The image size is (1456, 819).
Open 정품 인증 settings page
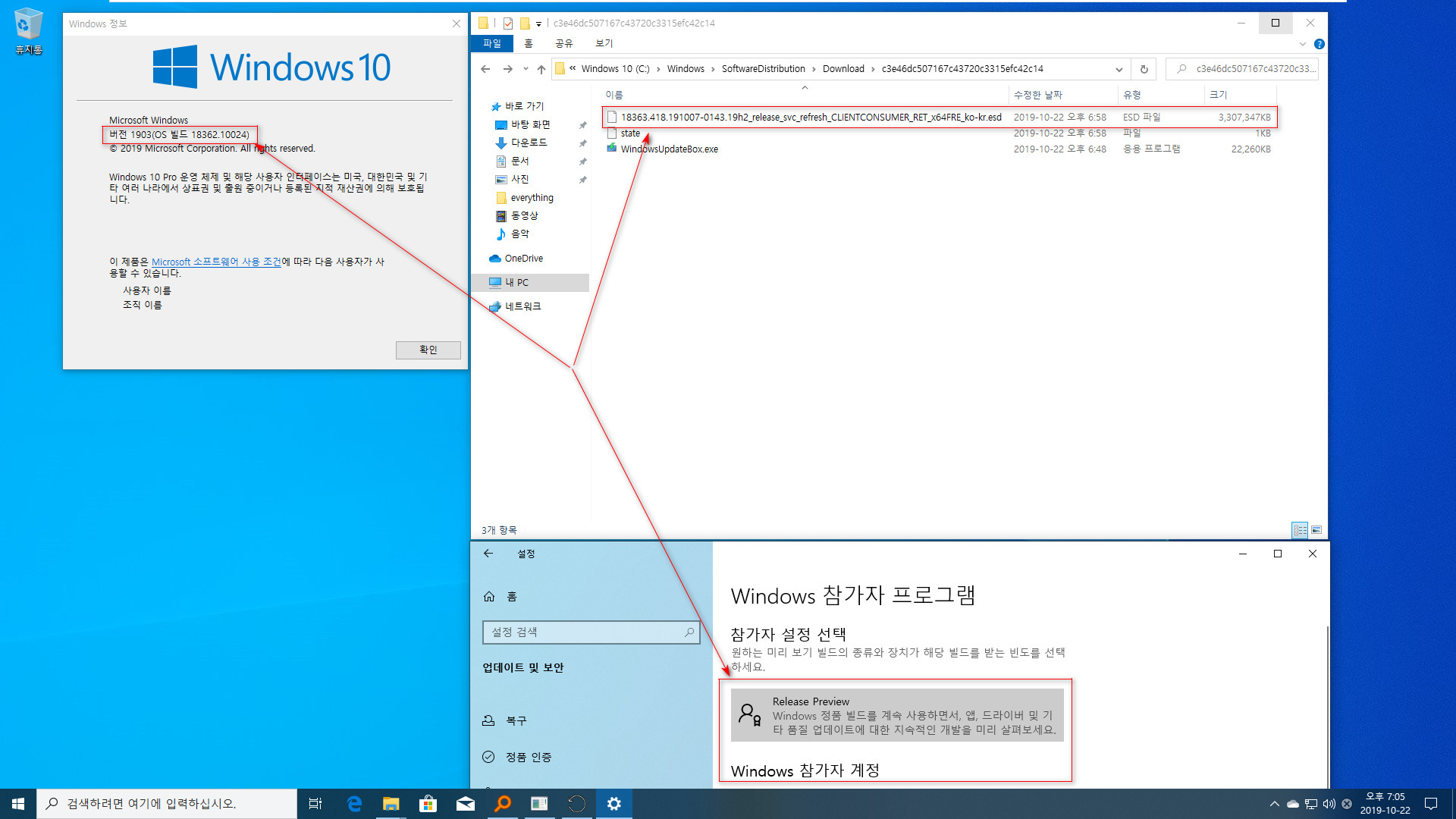[517, 758]
